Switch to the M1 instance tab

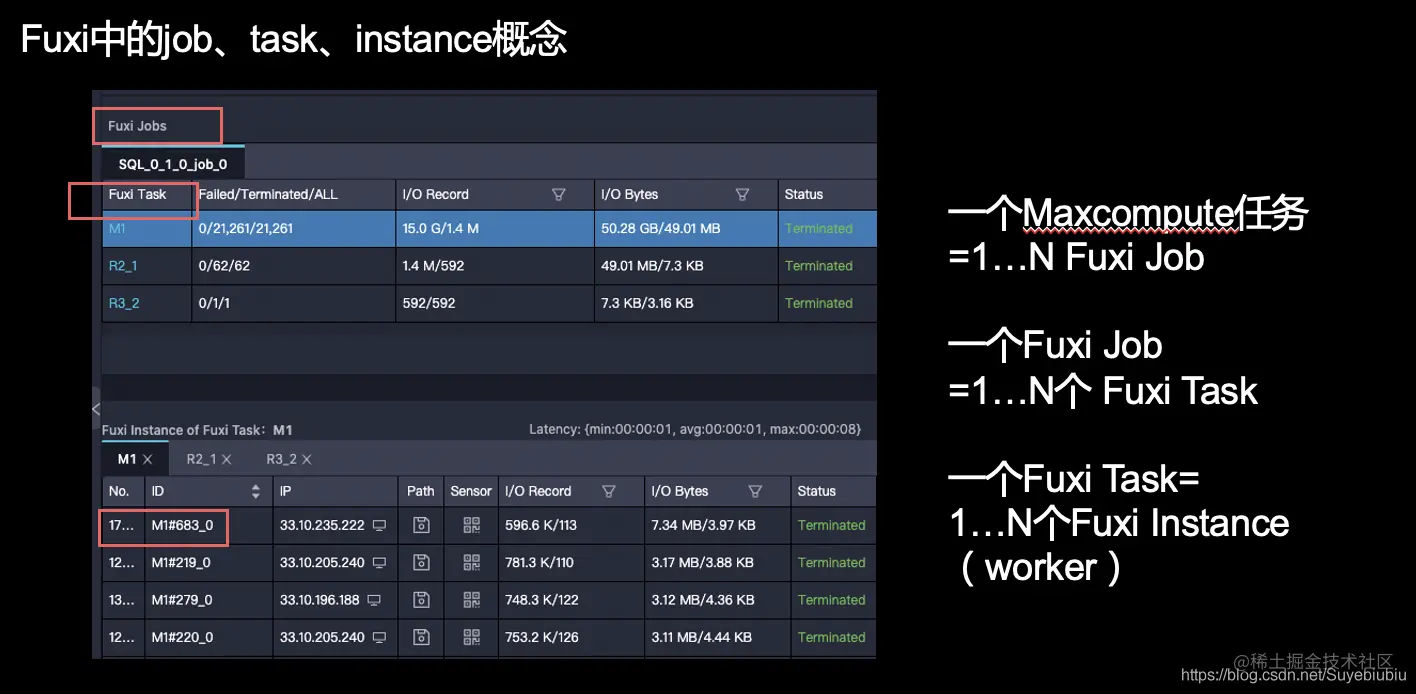127,459
